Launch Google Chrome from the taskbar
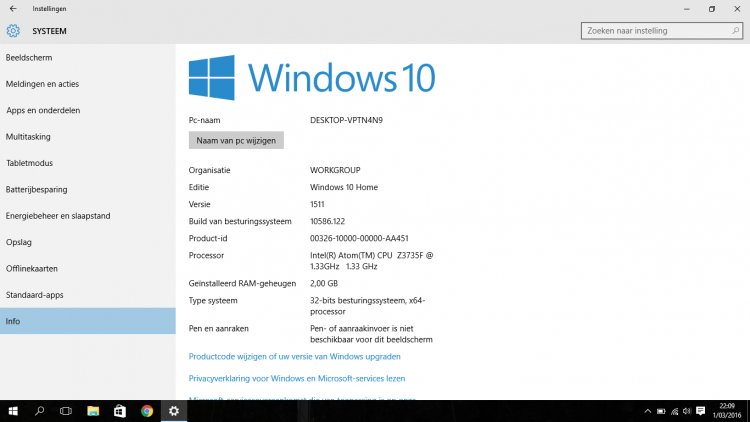This screenshot has width=750, height=422. (147, 411)
